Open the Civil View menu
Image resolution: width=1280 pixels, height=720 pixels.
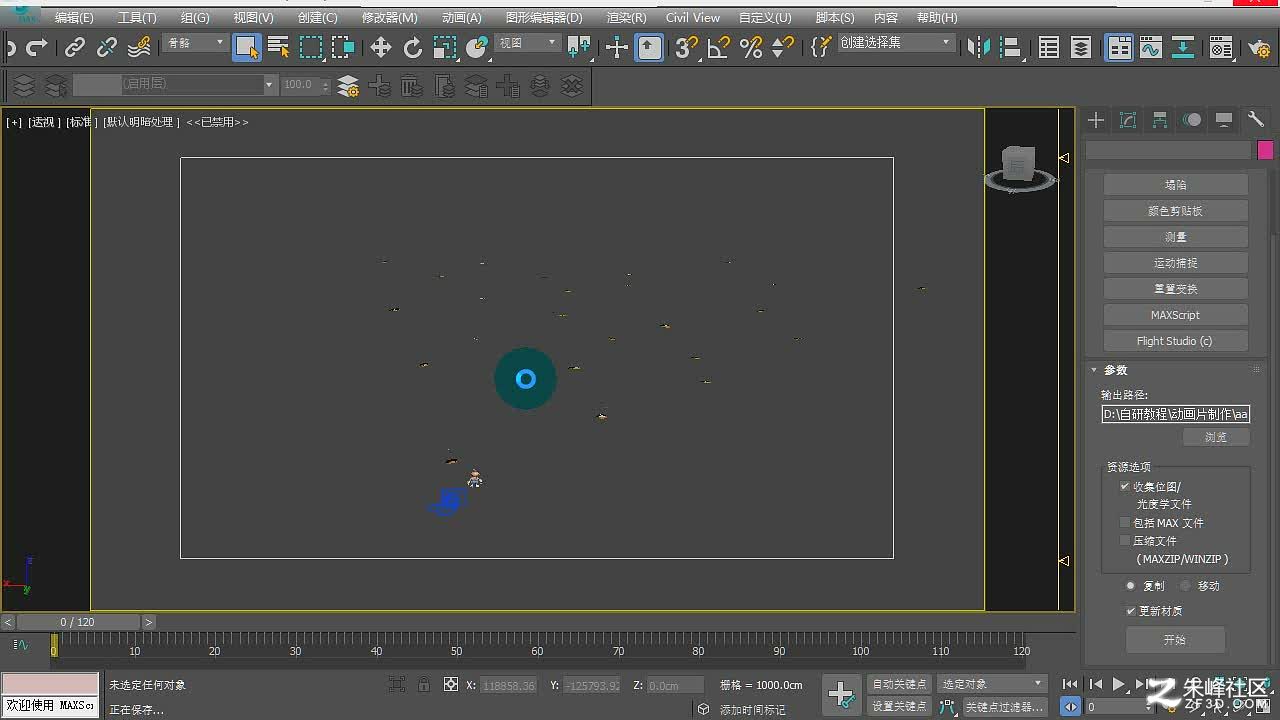point(693,18)
